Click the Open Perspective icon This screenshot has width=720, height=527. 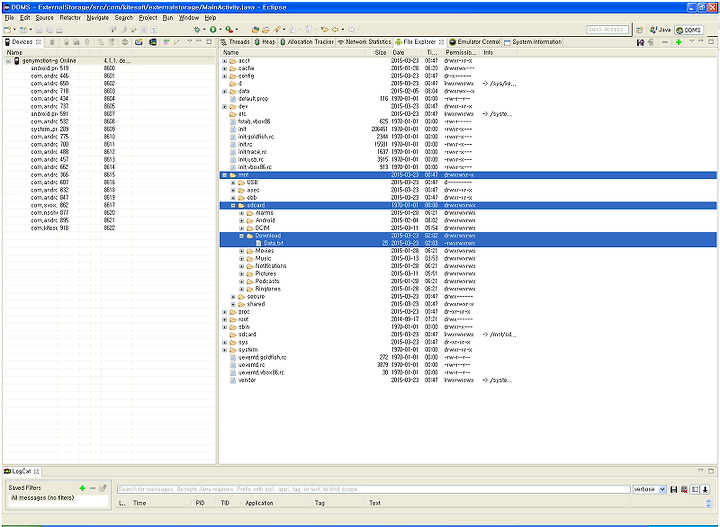coord(640,30)
